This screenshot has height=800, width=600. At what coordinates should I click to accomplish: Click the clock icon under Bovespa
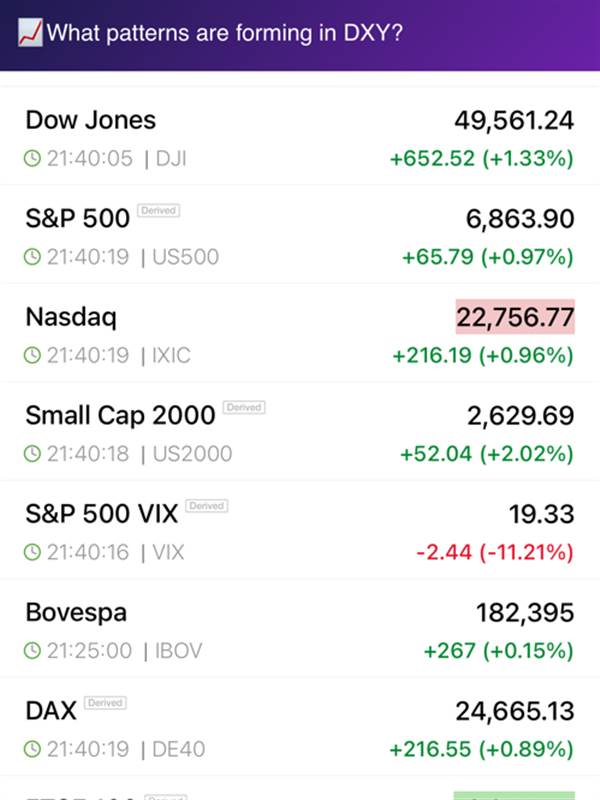33,651
